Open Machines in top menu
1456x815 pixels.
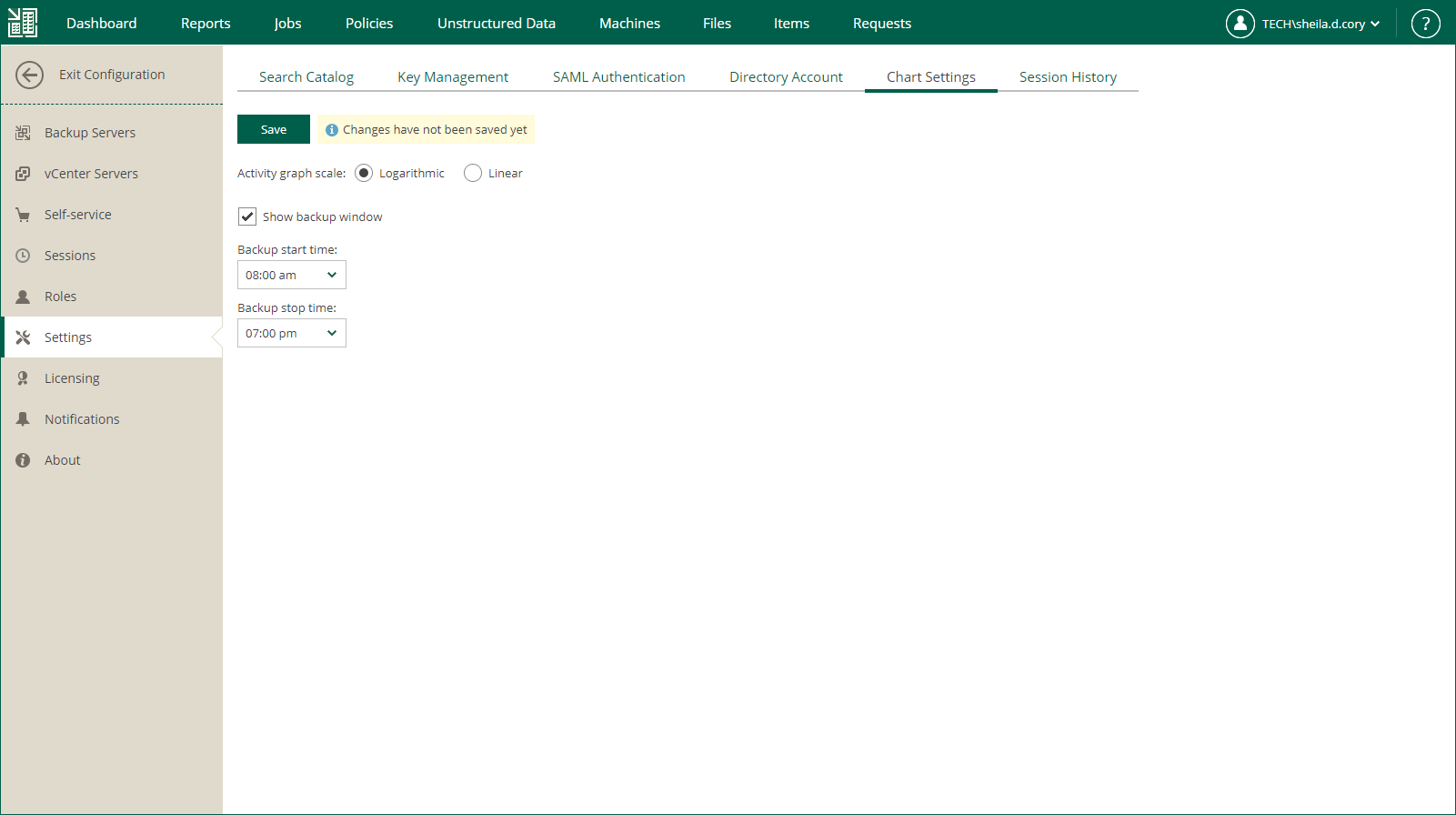click(x=630, y=24)
